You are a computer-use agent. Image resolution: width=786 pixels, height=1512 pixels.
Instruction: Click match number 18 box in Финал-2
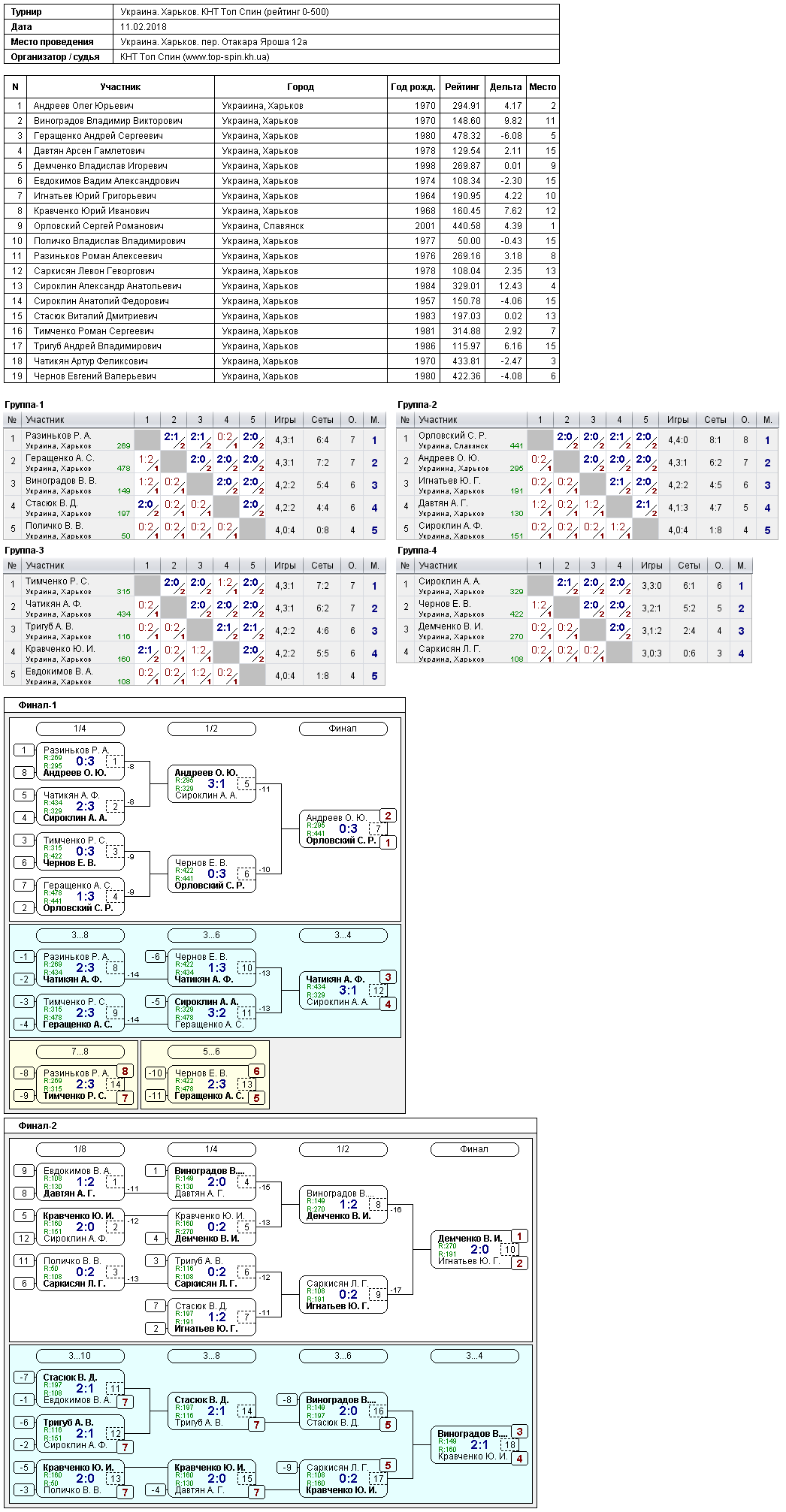tap(510, 1444)
